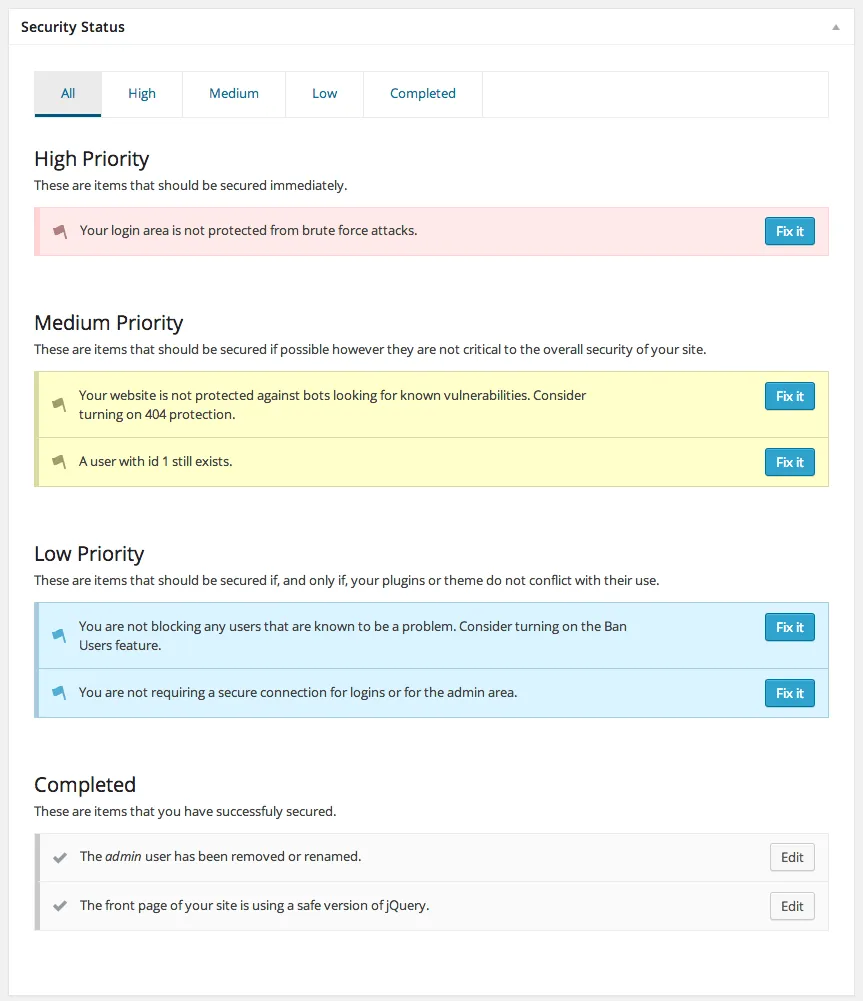Fix the 404 protection vulnerability item

click(789, 395)
